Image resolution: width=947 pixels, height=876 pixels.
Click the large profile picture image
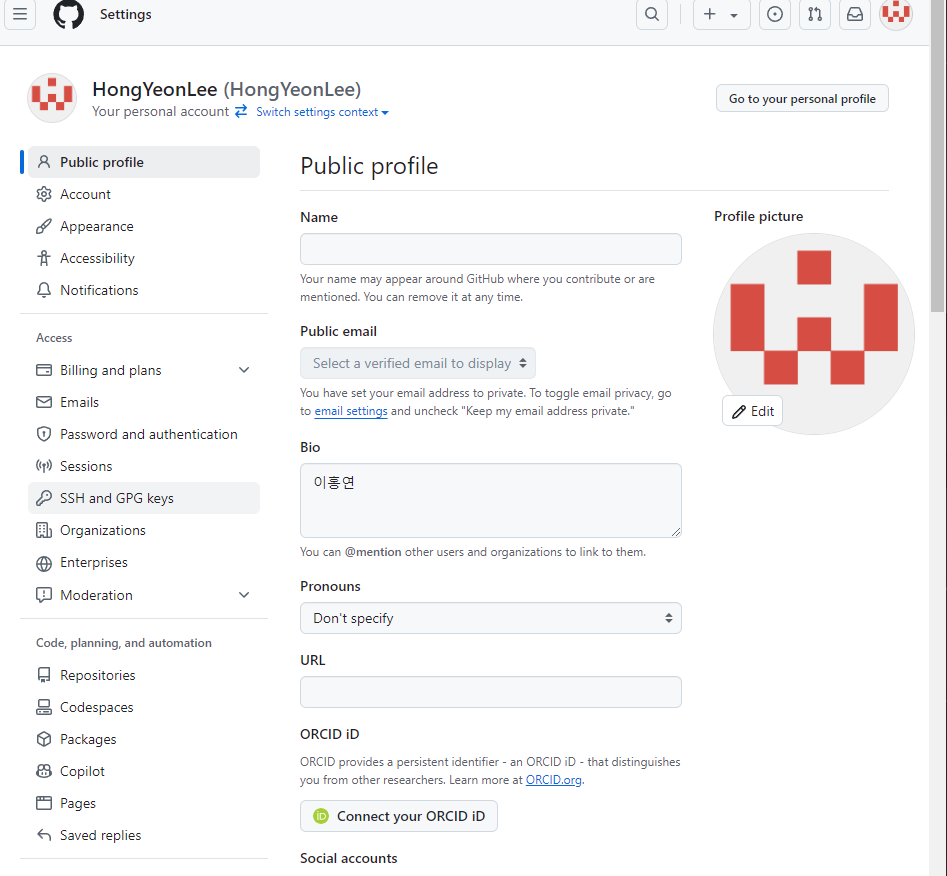tap(814, 333)
